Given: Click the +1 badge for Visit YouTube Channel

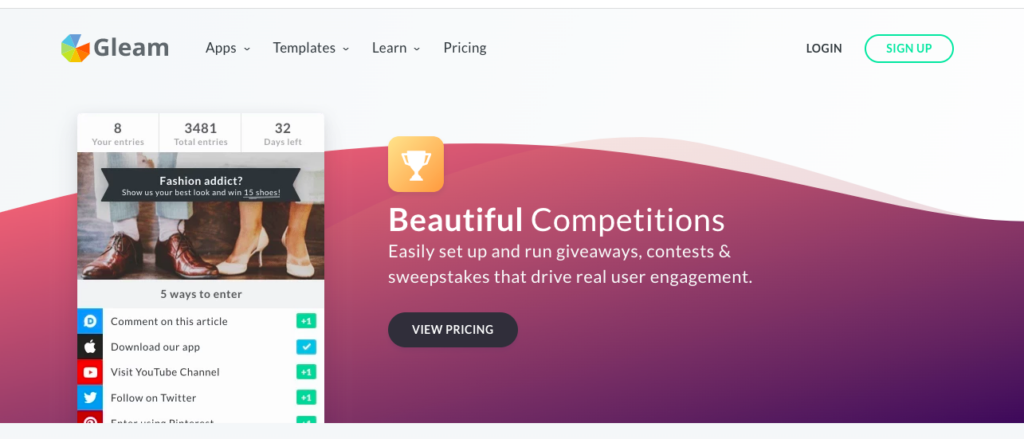Looking at the screenshot, I should (x=306, y=372).
